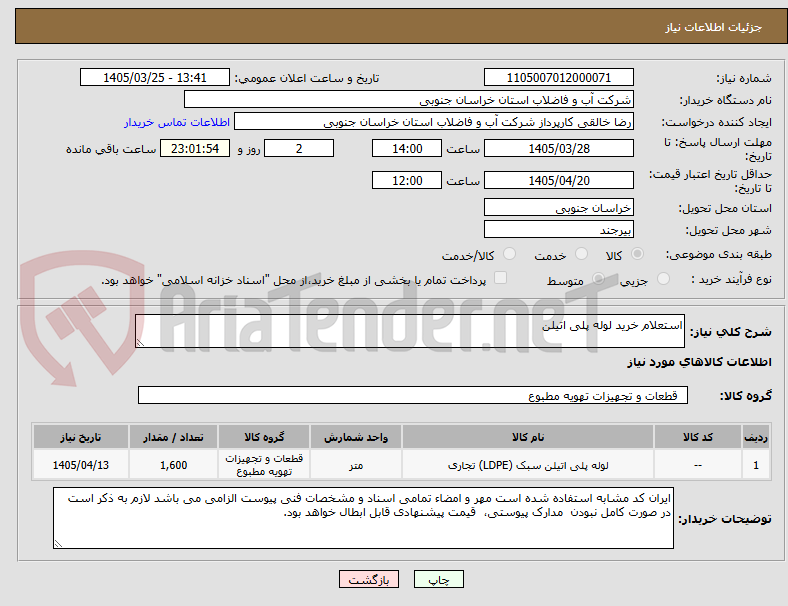
Task: Click the تاریخ نیاز column header
Action: click(81, 437)
